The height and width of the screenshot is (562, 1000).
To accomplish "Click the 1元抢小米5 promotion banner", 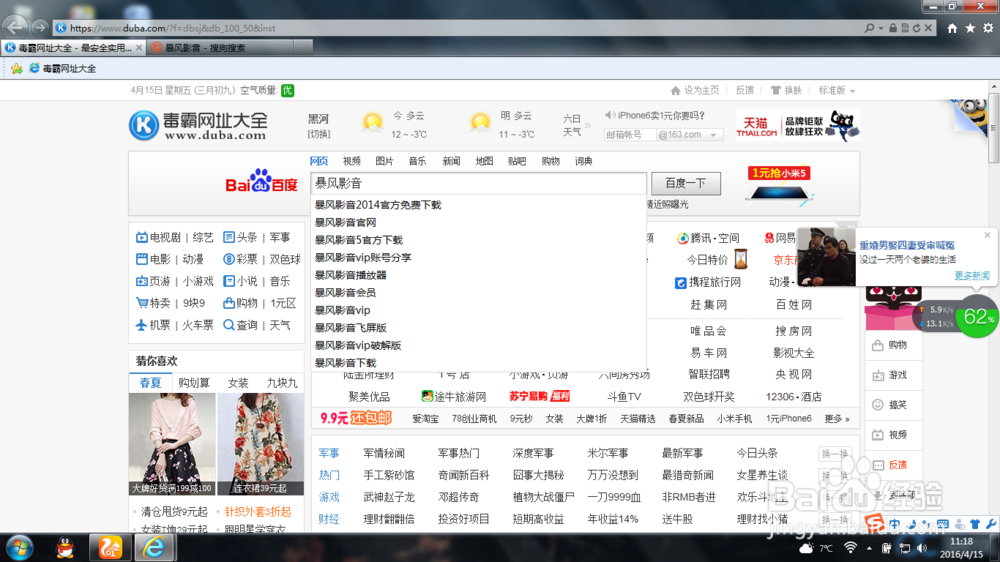I will 778,187.
